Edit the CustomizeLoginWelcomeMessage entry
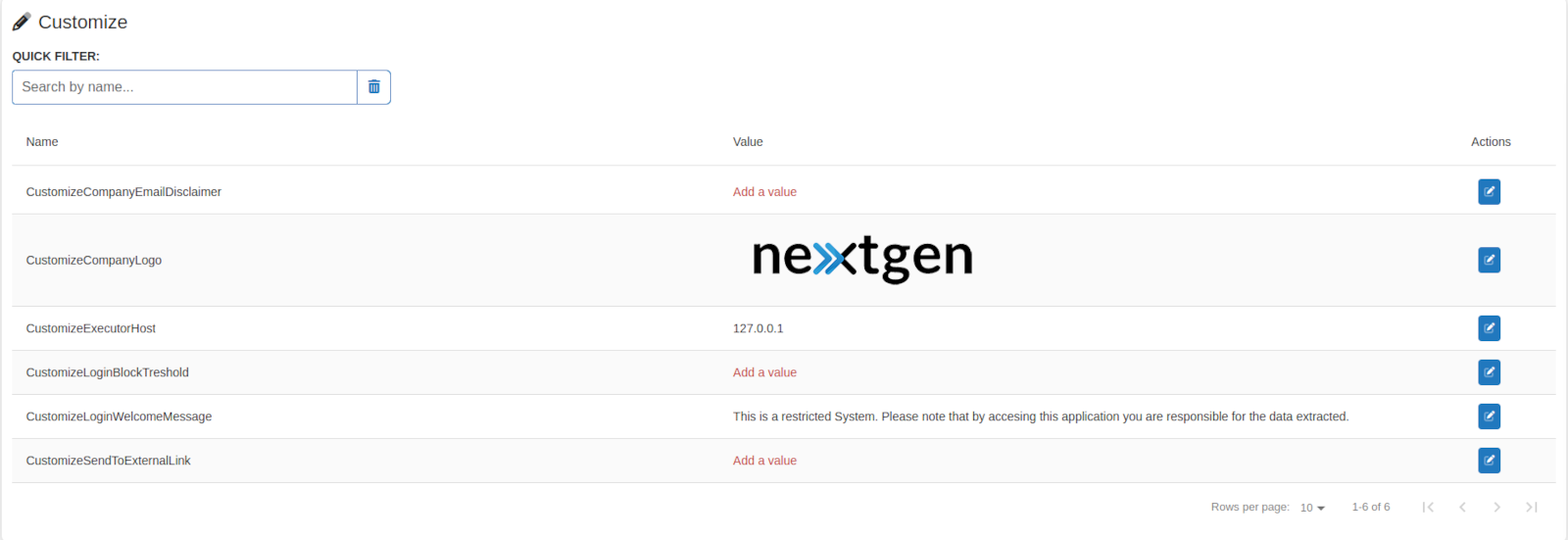The image size is (1568, 540). (1489, 417)
